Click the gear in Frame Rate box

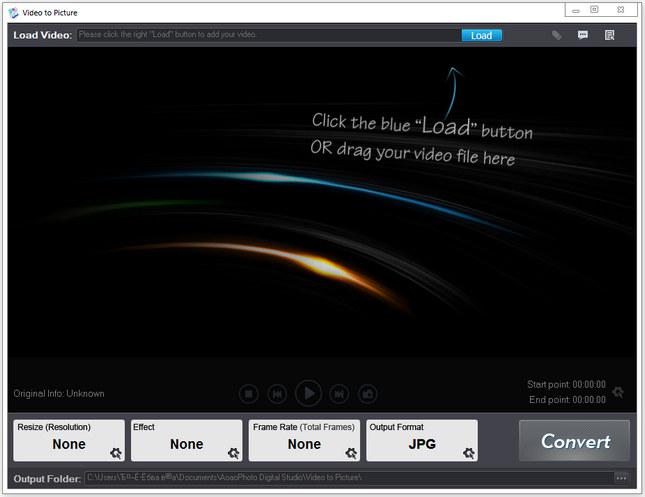[351, 453]
